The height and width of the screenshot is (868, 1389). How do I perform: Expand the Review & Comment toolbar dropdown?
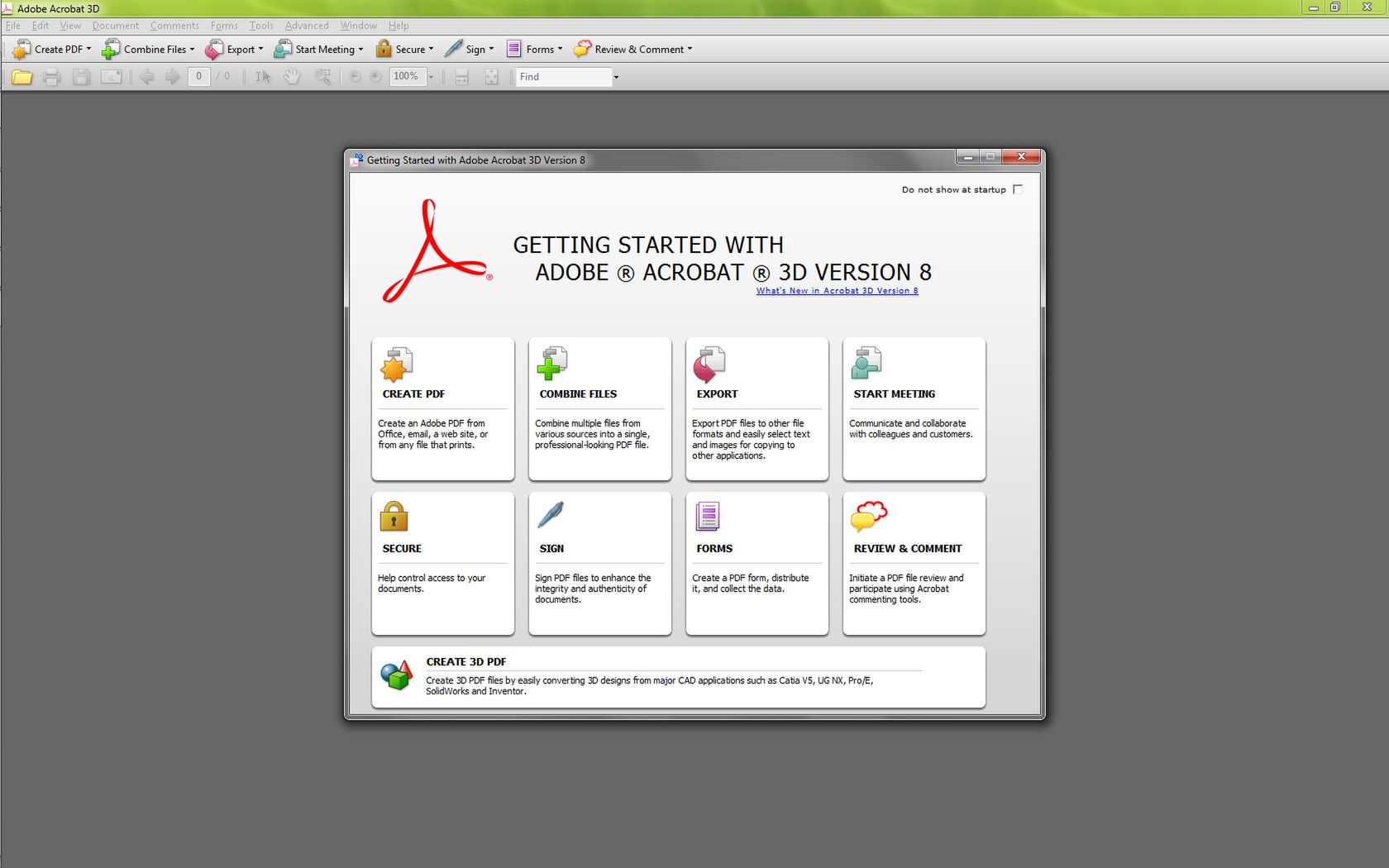(690, 49)
